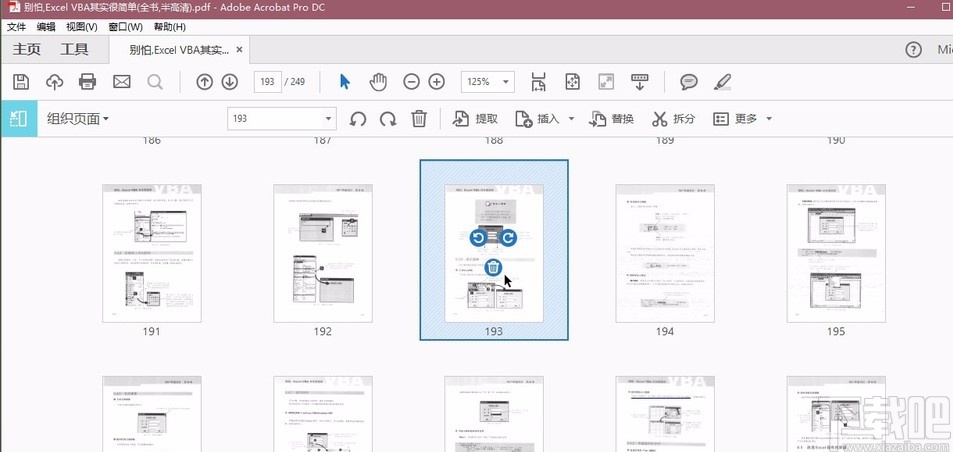Click the Save file icon

[x=21, y=81]
